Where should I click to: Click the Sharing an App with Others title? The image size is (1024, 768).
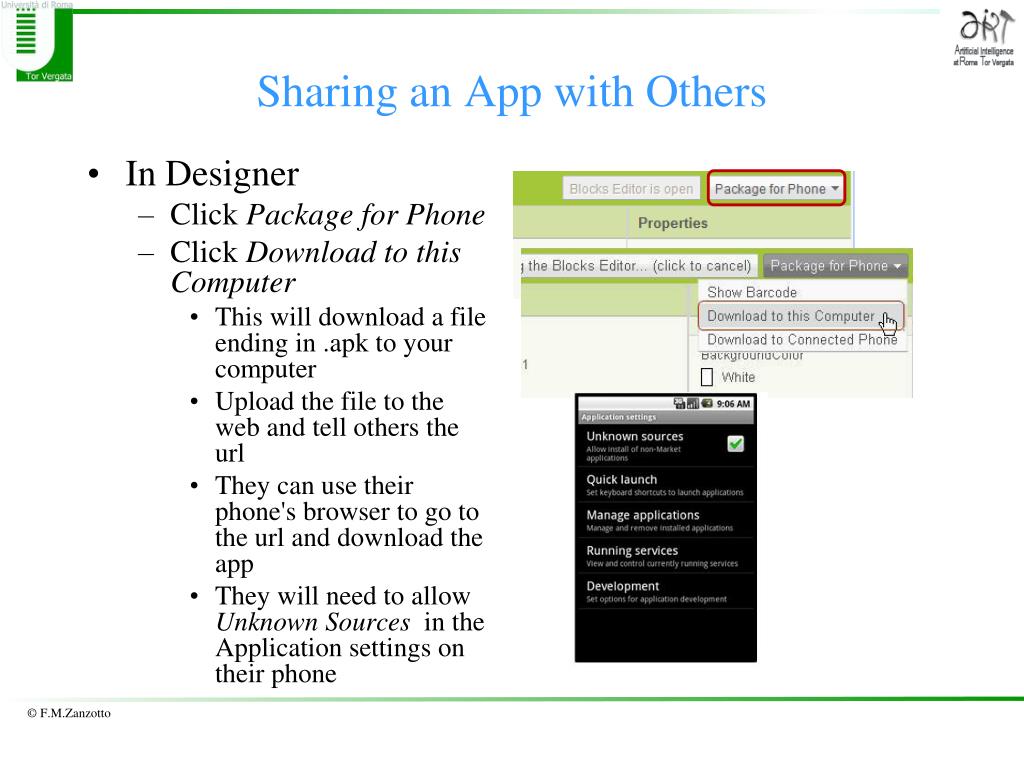coord(511,92)
